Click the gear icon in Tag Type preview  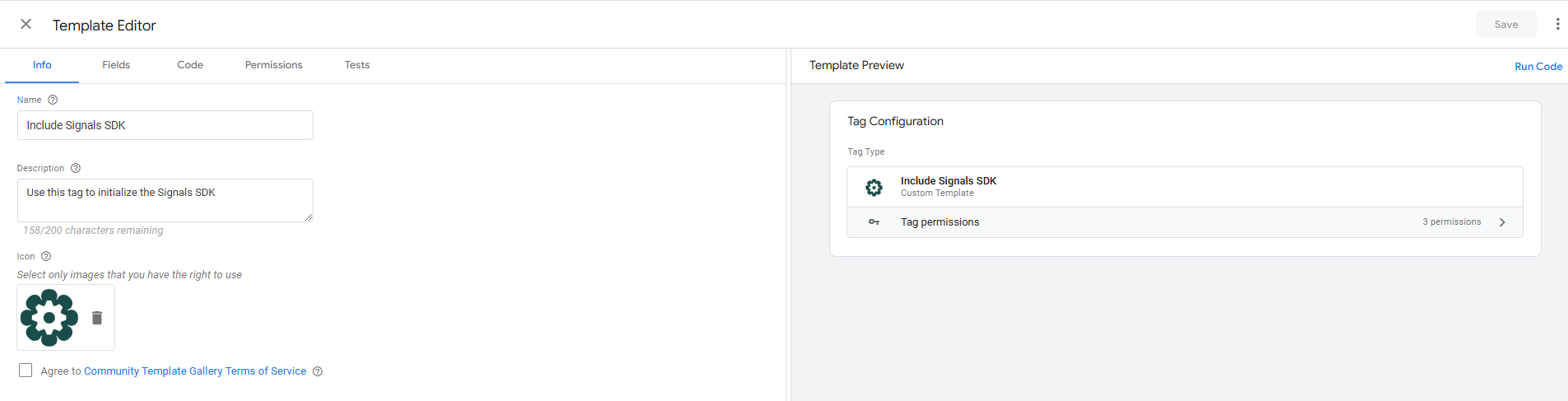[x=874, y=188]
